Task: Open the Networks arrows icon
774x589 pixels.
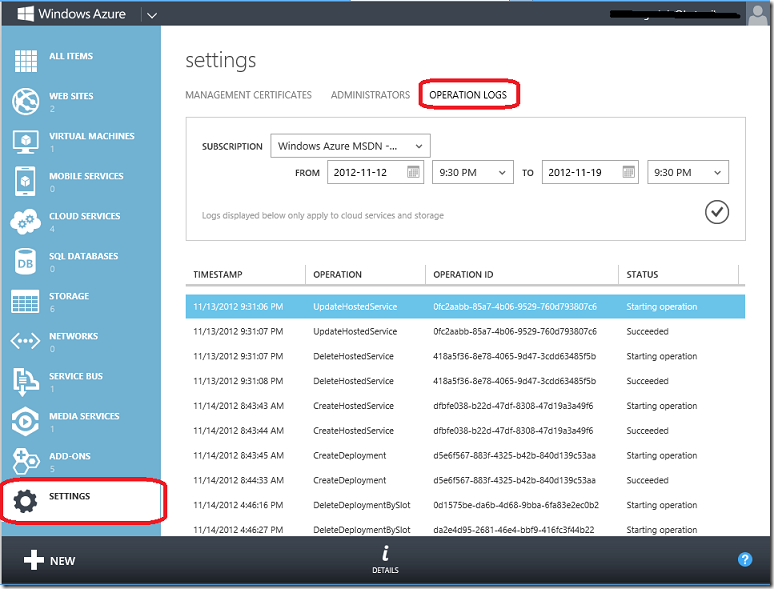Action: pos(25,341)
